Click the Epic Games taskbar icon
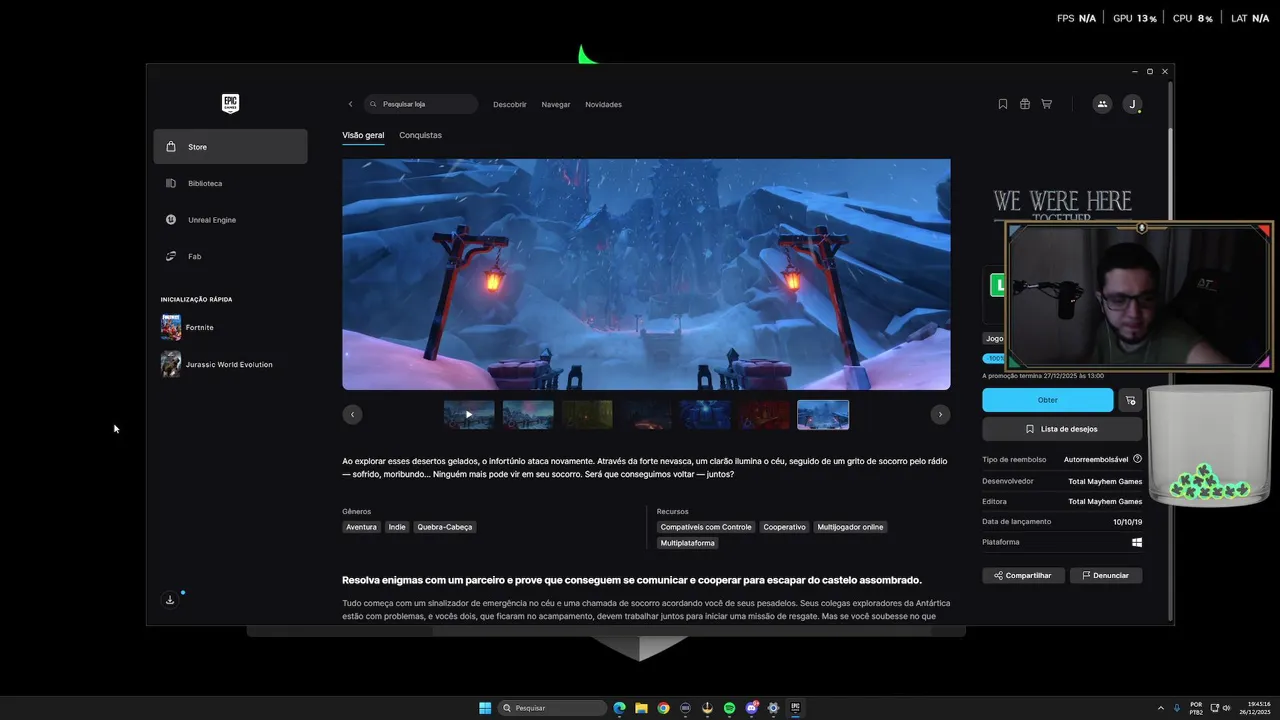The image size is (1280, 720). tap(795, 708)
